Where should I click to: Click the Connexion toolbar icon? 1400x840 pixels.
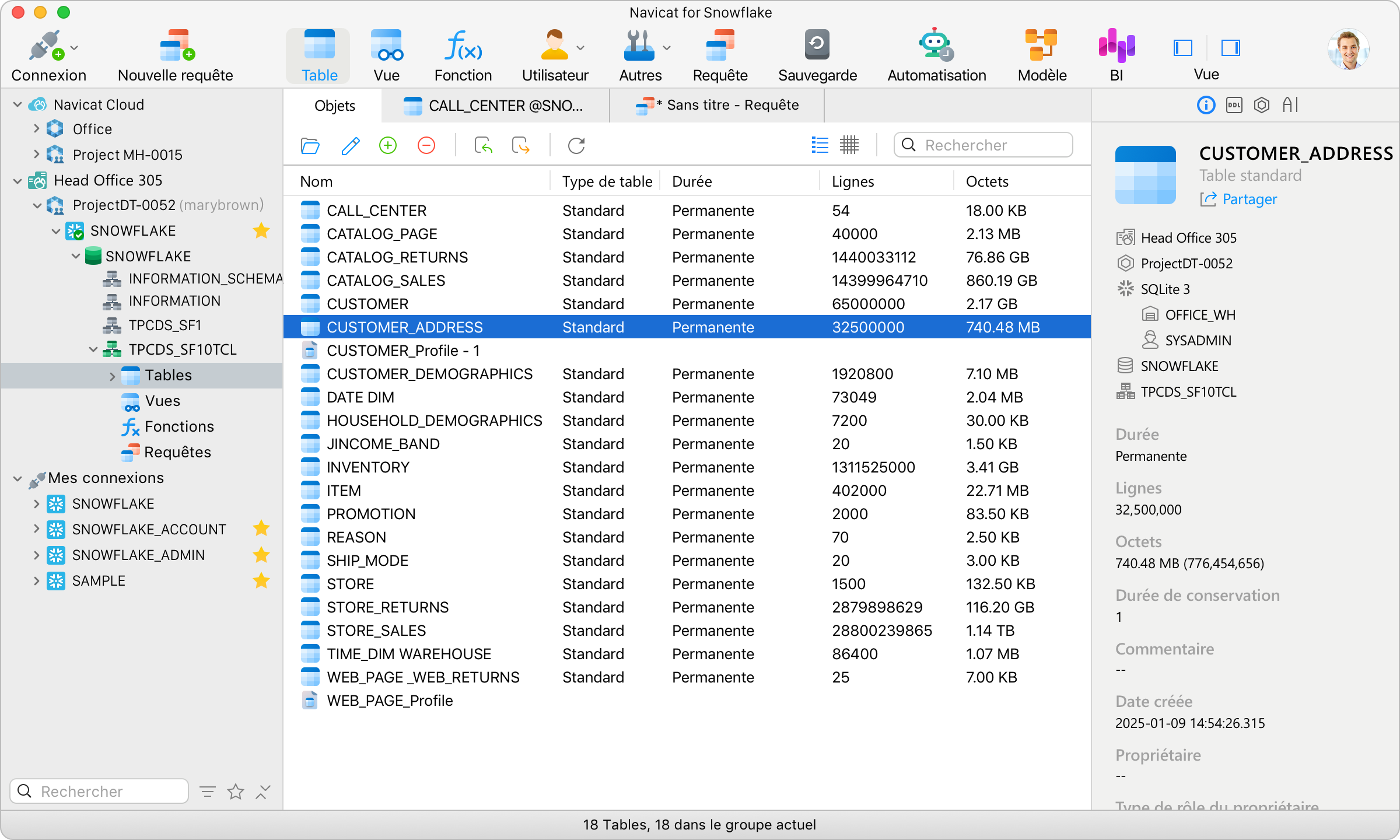[45, 45]
